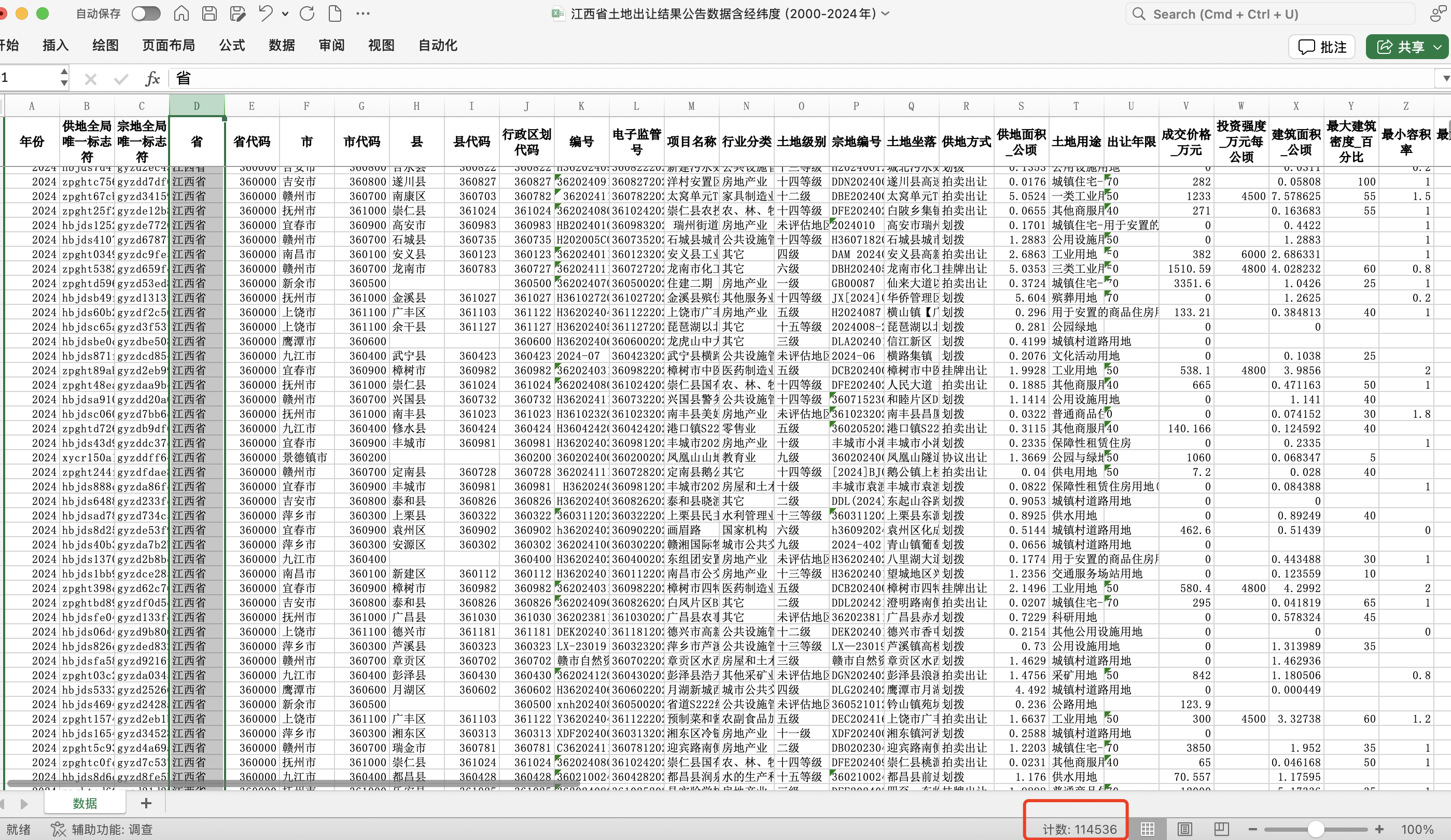Switch to Normal grid view
The height and width of the screenshot is (840, 1451).
[1148, 829]
